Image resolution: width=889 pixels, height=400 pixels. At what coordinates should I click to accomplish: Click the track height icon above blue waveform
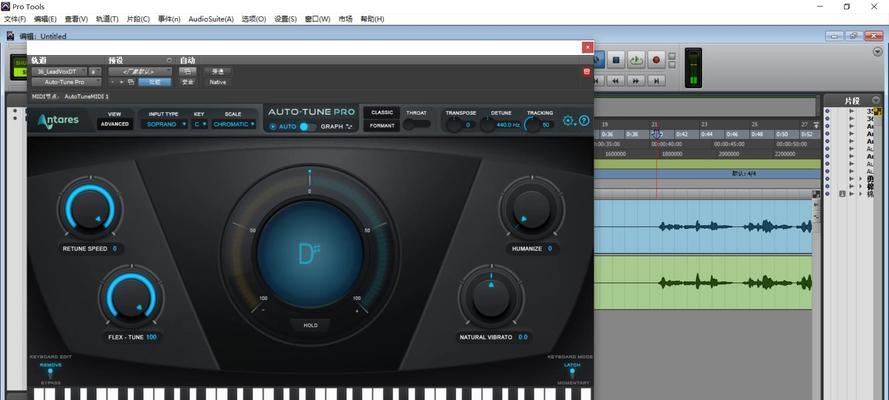tap(816, 195)
